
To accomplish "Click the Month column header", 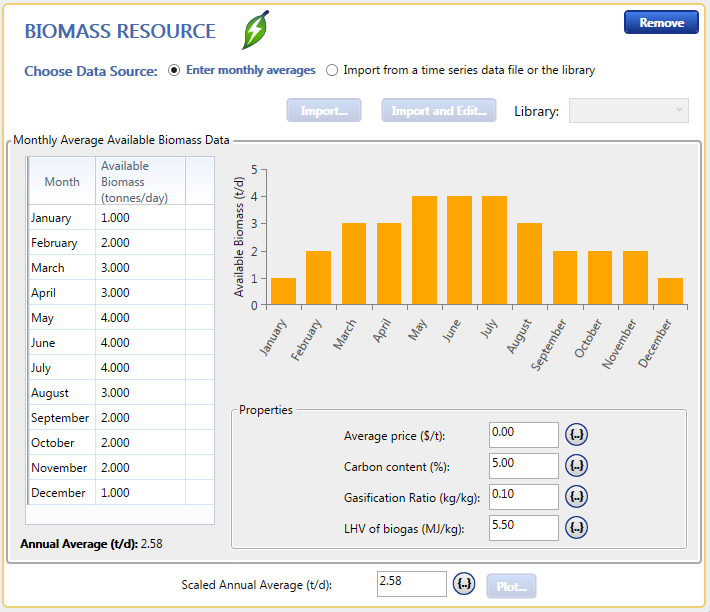I will 62,182.
